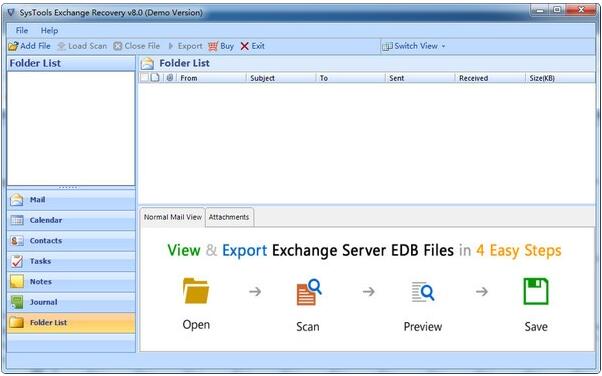This screenshot has width=602, height=376.
Task: Click the application logo in title bar
Action: pos(11,12)
